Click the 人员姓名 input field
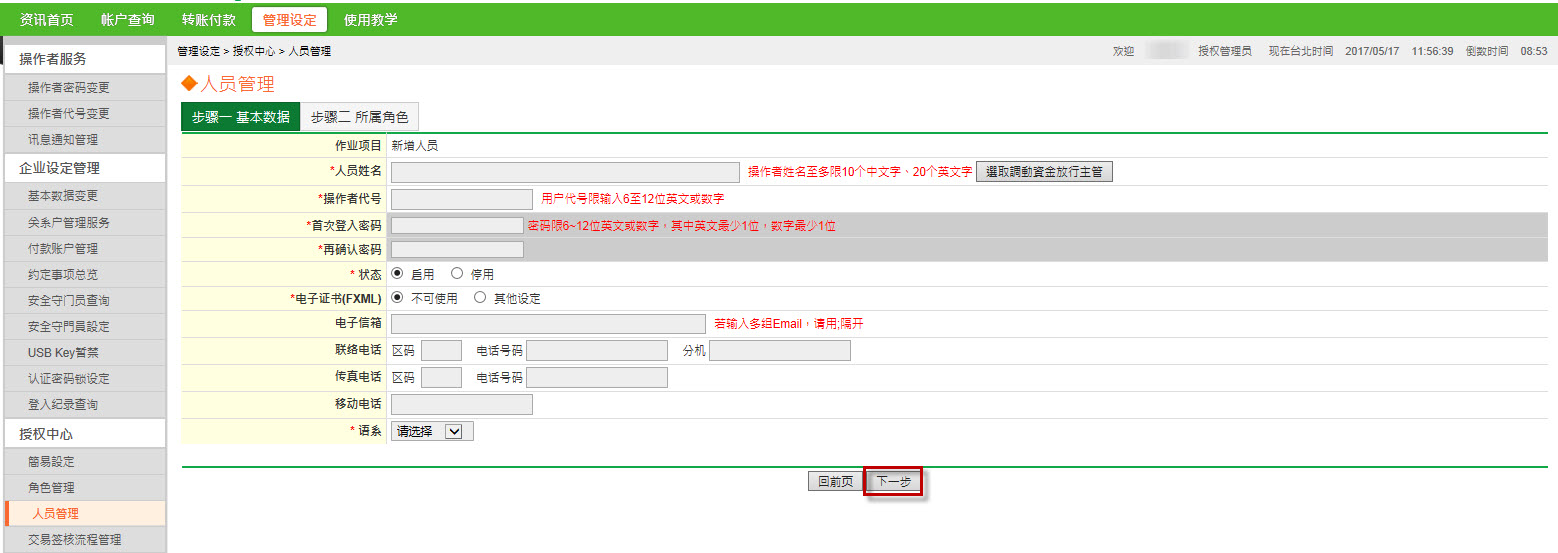1558x553 pixels. click(x=565, y=172)
